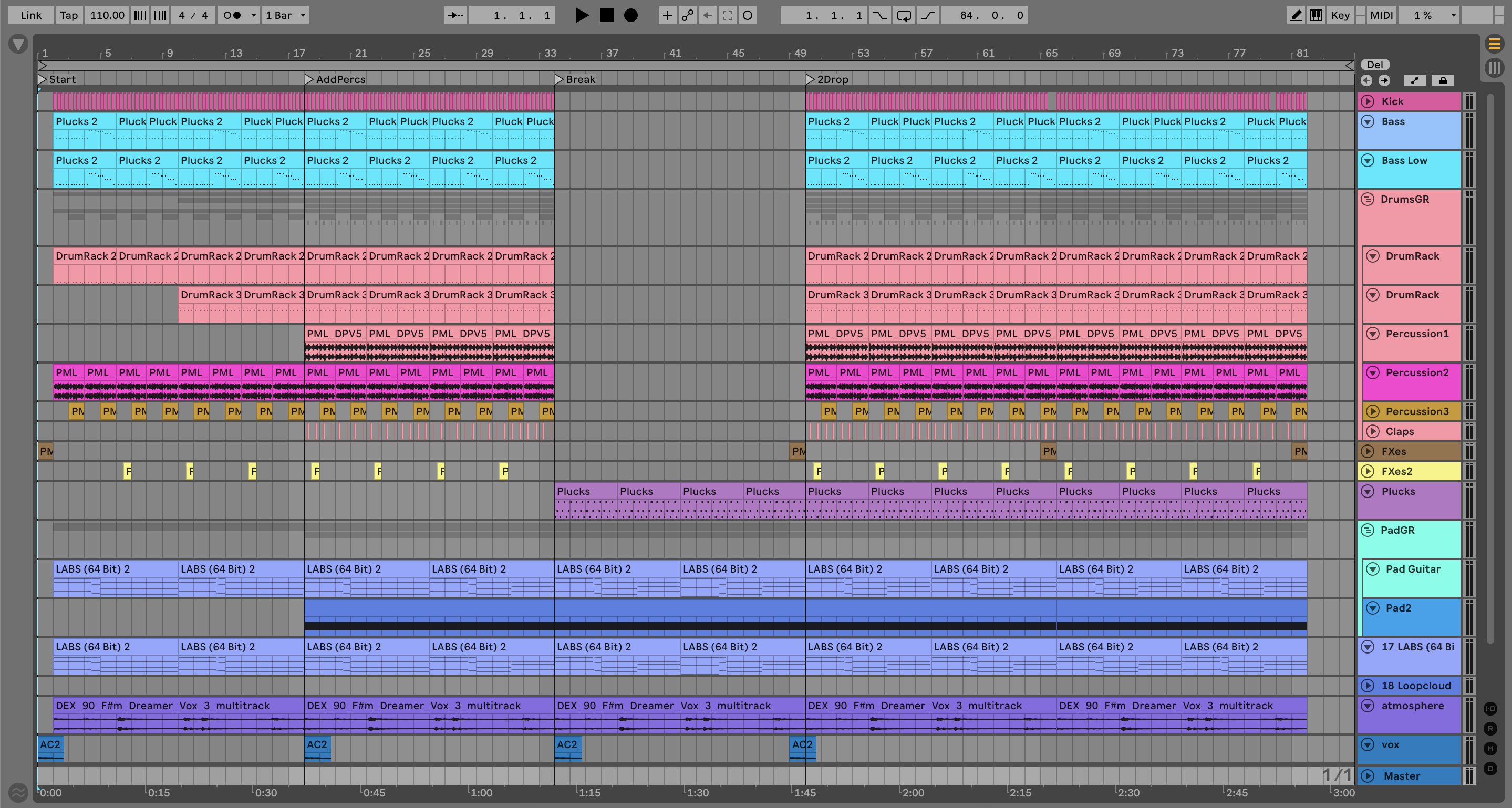Go to next locator arrow
Image resolution: width=1512 pixels, height=808 pixels.
click(x=1384, y=80)
